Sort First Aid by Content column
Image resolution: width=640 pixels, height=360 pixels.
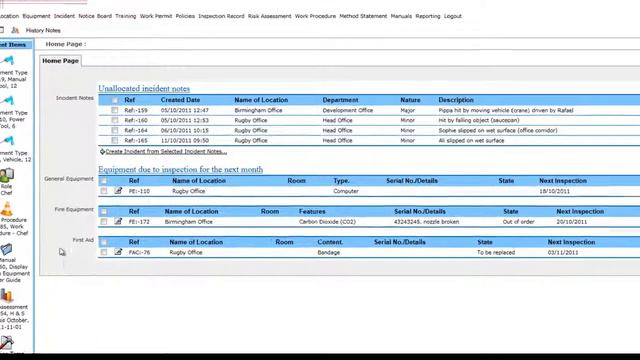[x=330, y=242]
